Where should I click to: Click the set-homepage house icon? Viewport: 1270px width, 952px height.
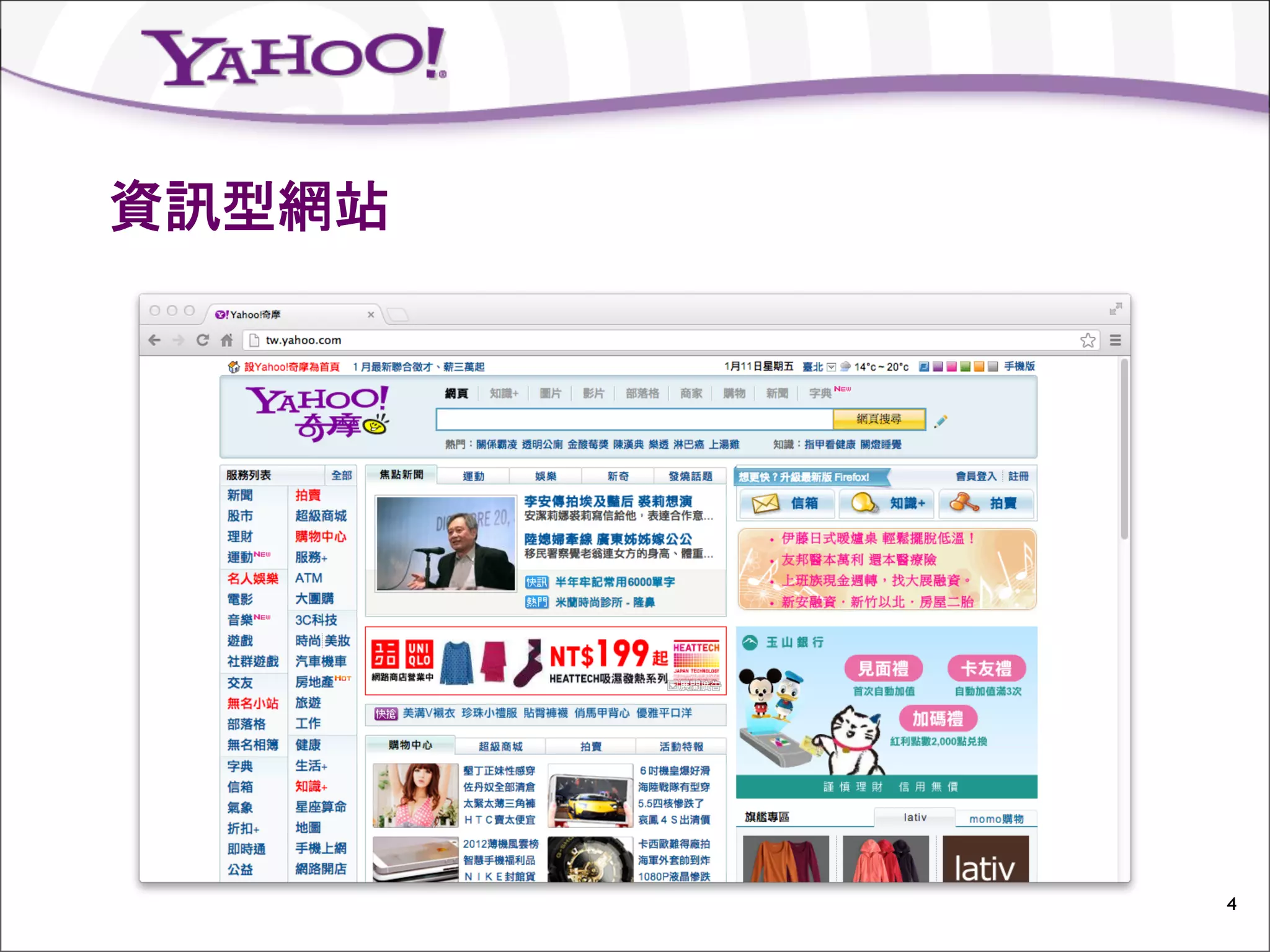[x=233, y=367]
